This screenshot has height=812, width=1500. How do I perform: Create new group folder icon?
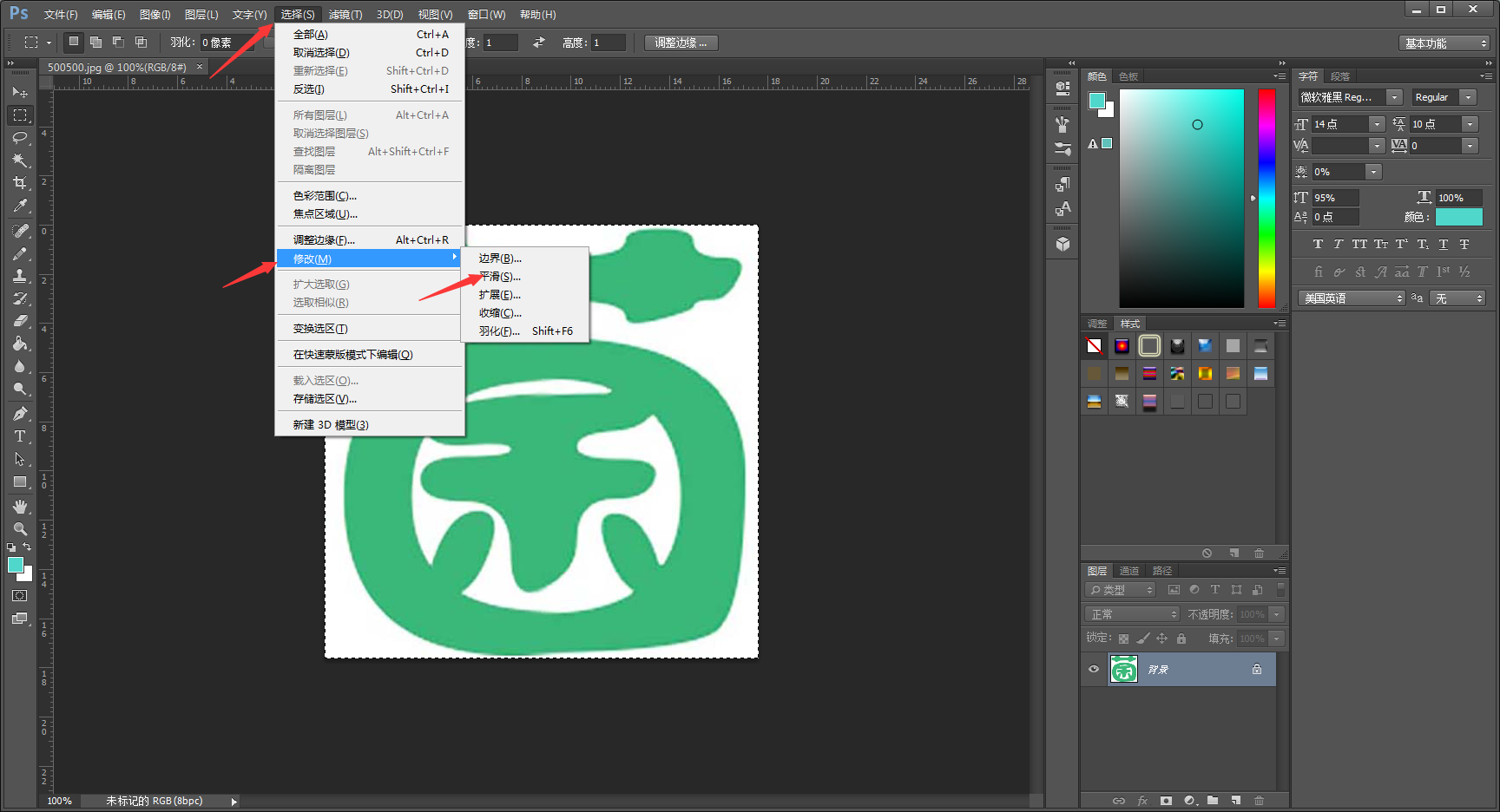click(x=1213, y=801)
